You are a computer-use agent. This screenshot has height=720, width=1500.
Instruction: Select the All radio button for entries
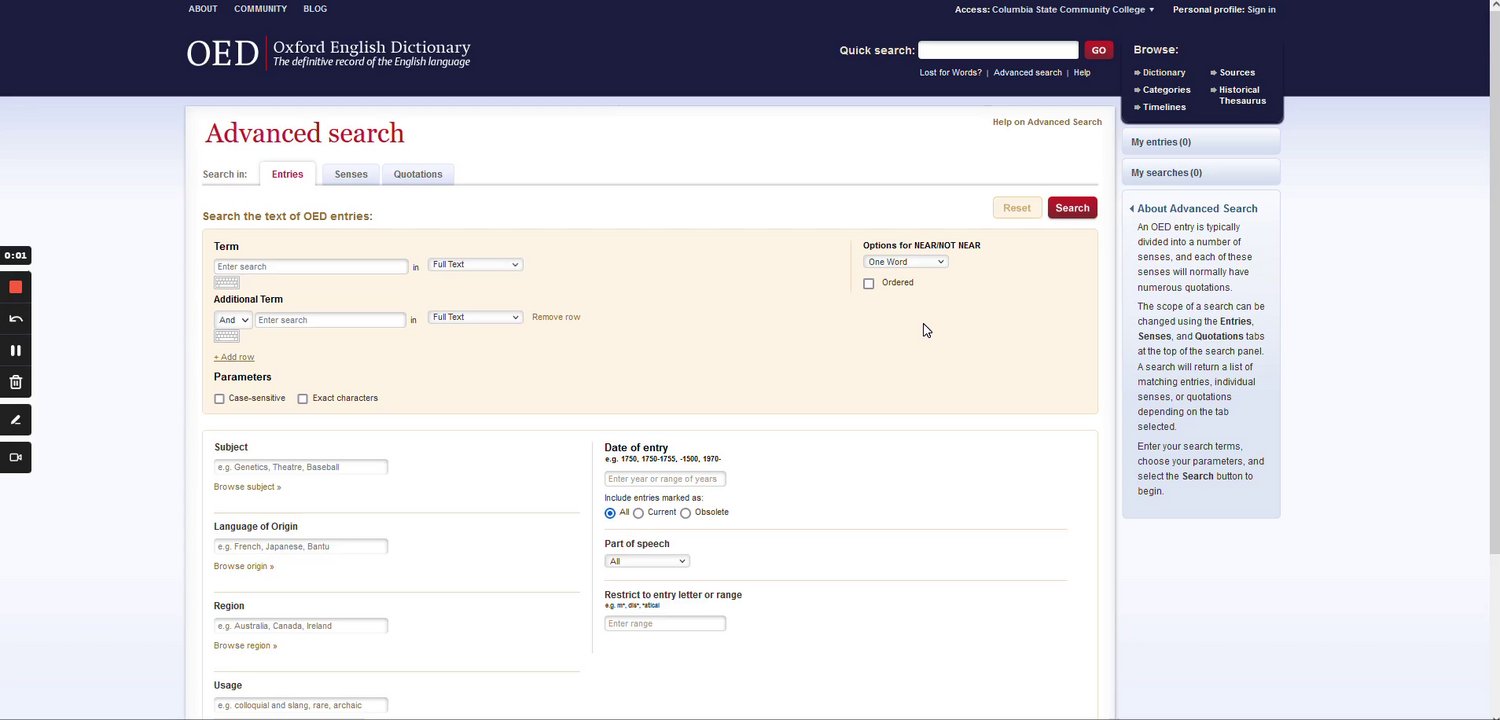[610, 513]
